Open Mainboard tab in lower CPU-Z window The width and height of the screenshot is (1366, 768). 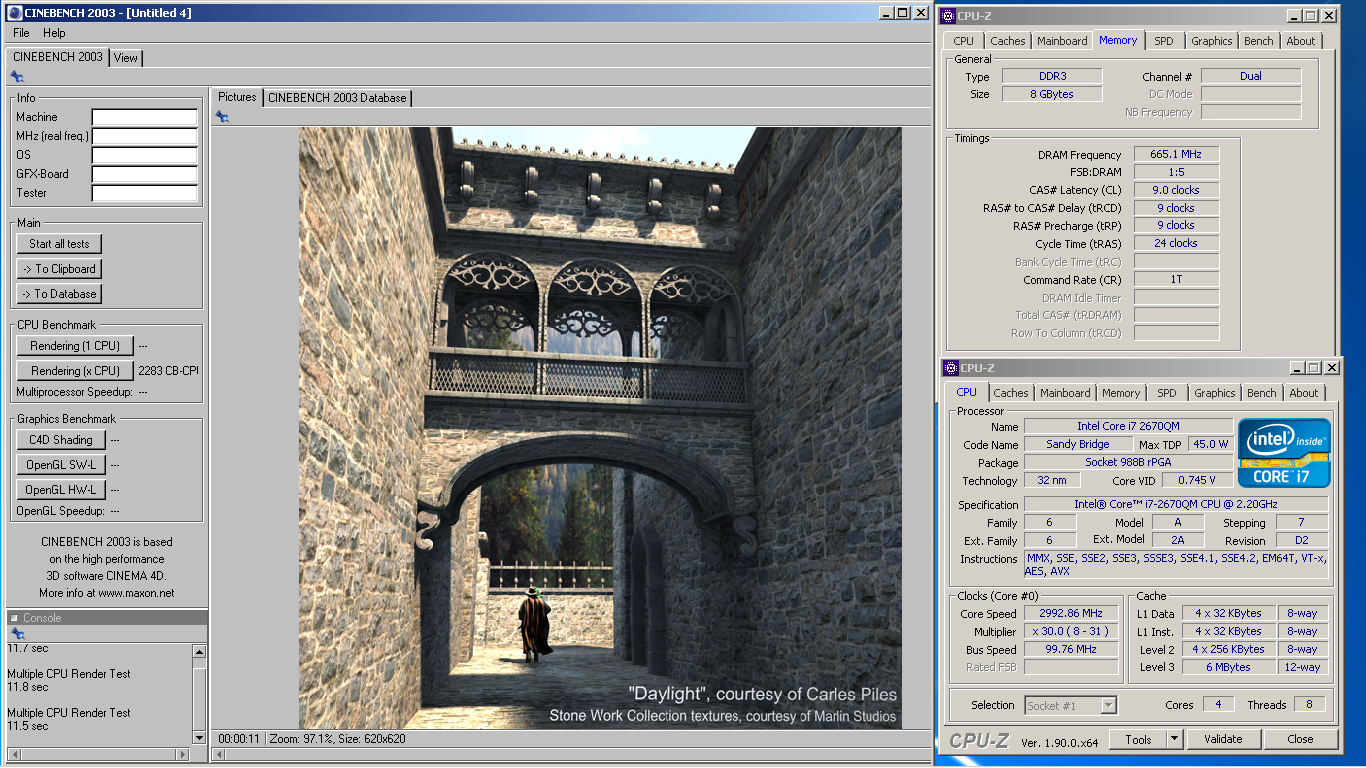(x=1065, y=393)
